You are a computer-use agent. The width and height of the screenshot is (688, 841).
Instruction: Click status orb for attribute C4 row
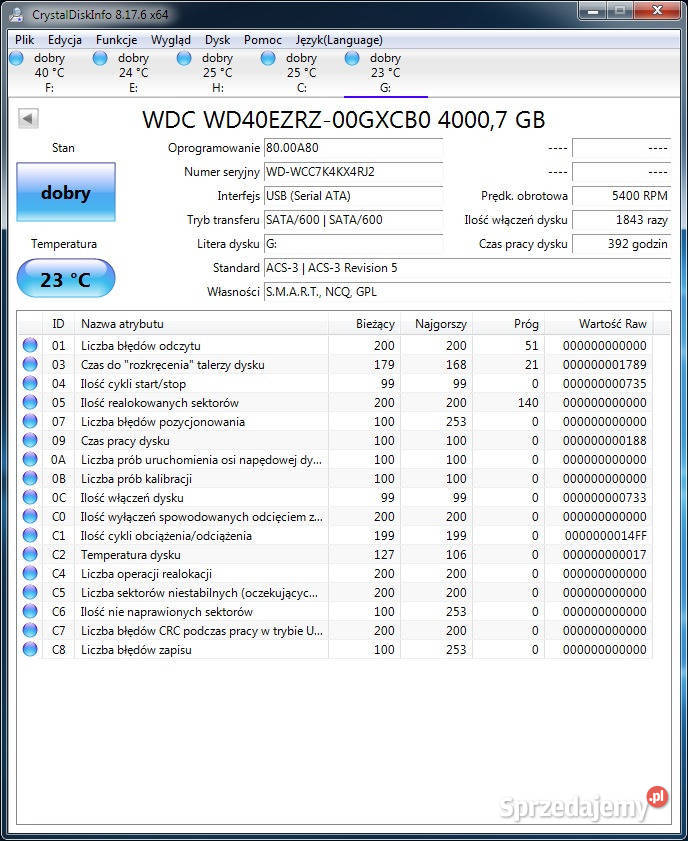30,573
